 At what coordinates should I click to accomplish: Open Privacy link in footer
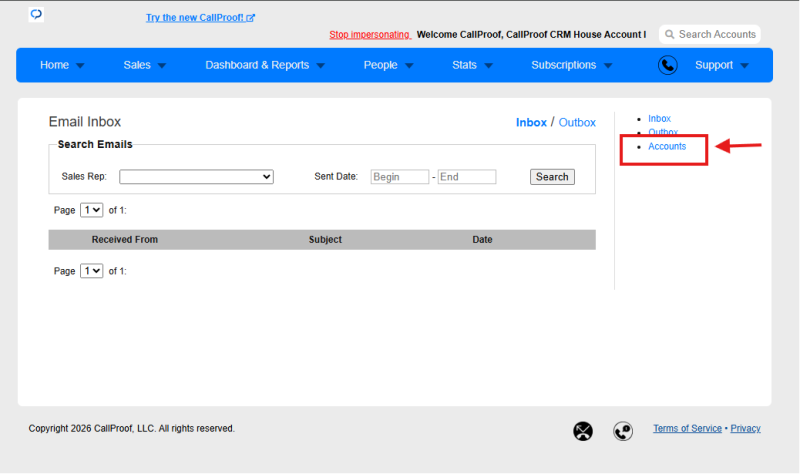(x=745, y=429)
